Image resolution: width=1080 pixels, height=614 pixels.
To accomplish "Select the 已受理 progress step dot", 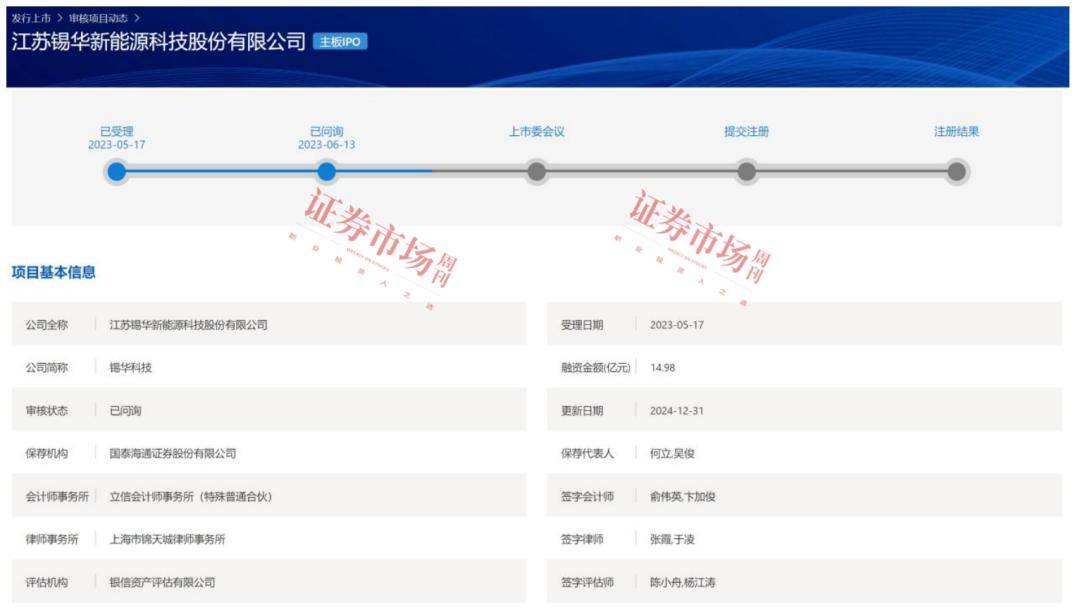I will tap(116, 171).
